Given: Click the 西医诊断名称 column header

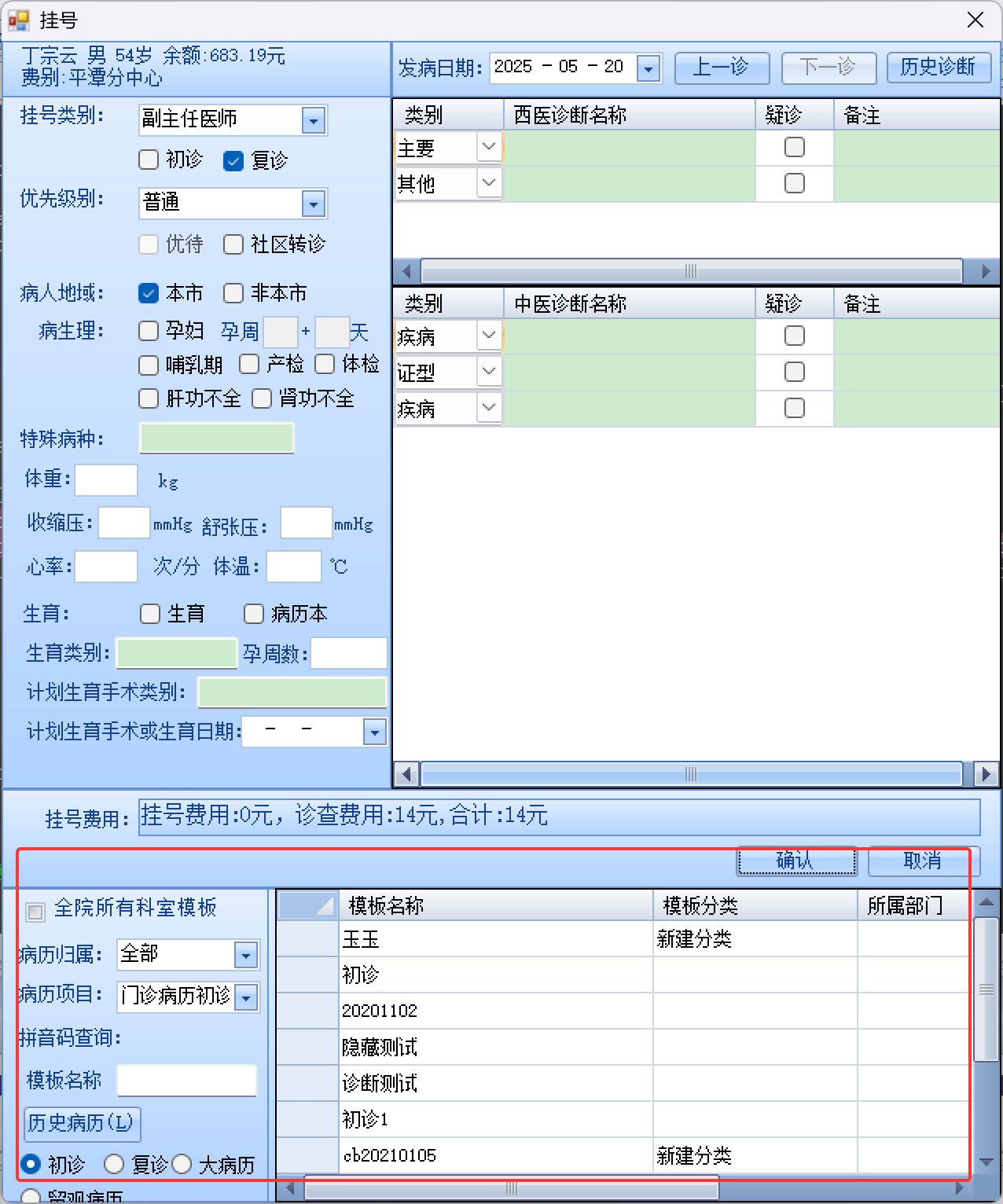Looking at the screenshot, I should pyautogui.click(x=630, y=115).
